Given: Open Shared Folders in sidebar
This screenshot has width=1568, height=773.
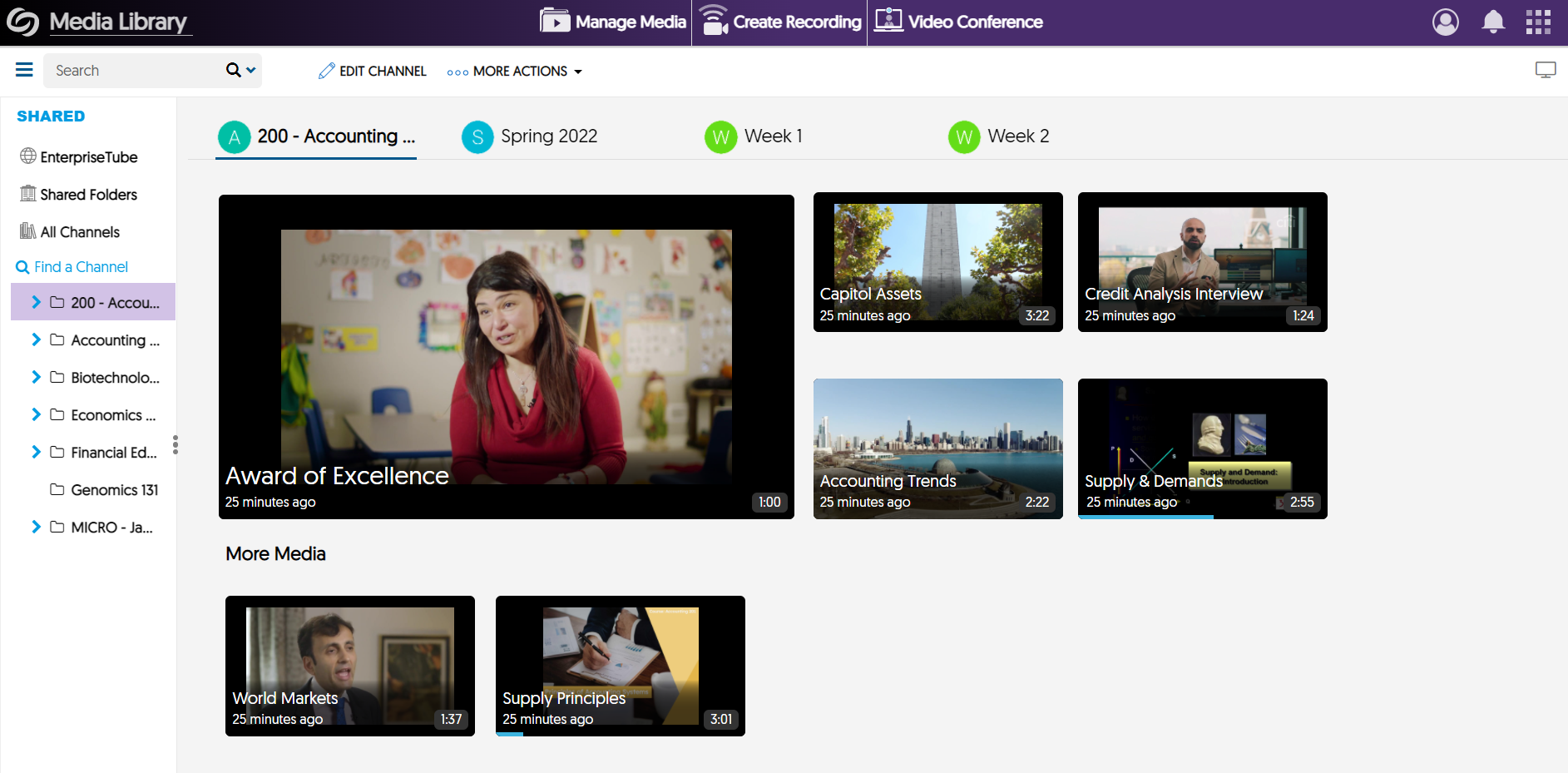Looking at the screenshot, I should point(88,195).
